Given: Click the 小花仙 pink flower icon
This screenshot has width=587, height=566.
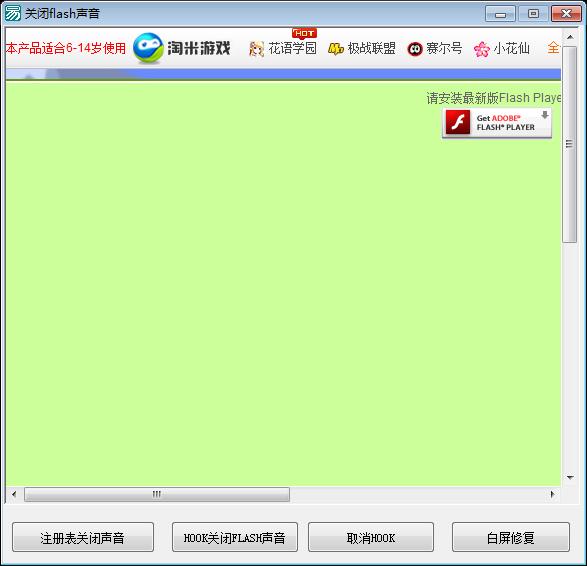Looking at the screenshot, I should [482, 49].
